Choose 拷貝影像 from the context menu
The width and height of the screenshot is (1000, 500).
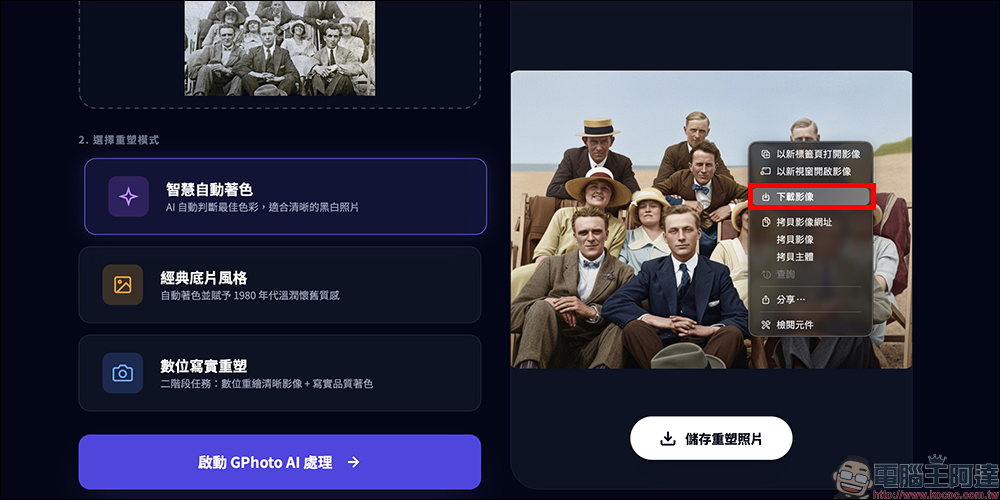795,239
